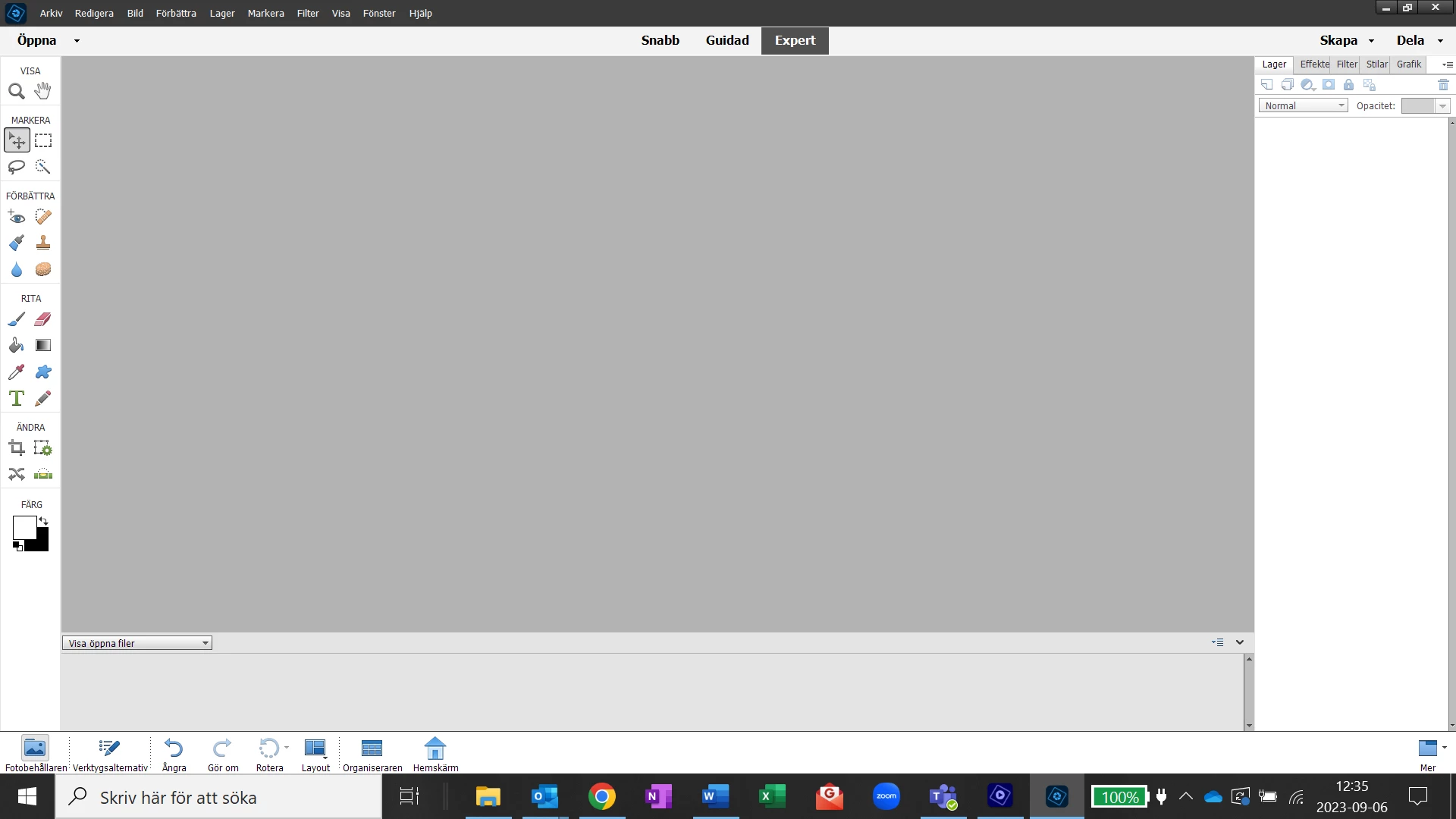1456x819 pixels.
Task: Select the Horizontal Type tool
Action: click(17, 398)
